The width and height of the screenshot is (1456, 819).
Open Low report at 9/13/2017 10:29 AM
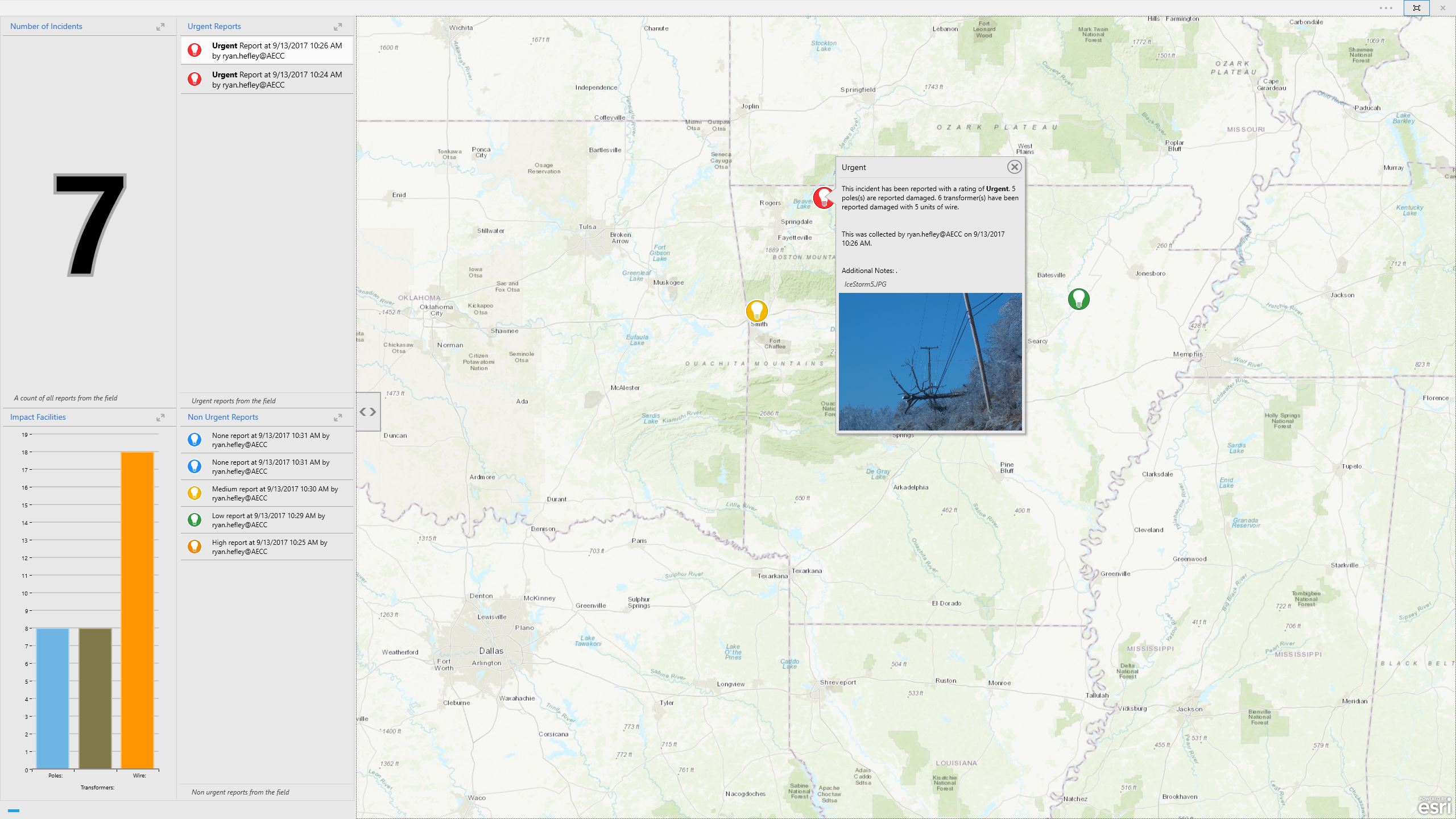coord(267,520)
